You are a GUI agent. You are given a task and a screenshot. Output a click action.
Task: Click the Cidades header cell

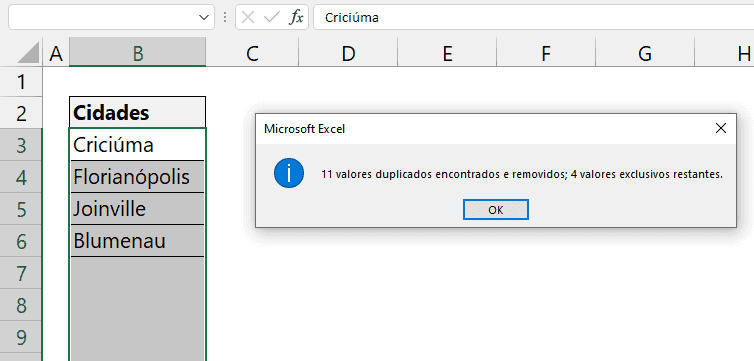click(138, 112)
